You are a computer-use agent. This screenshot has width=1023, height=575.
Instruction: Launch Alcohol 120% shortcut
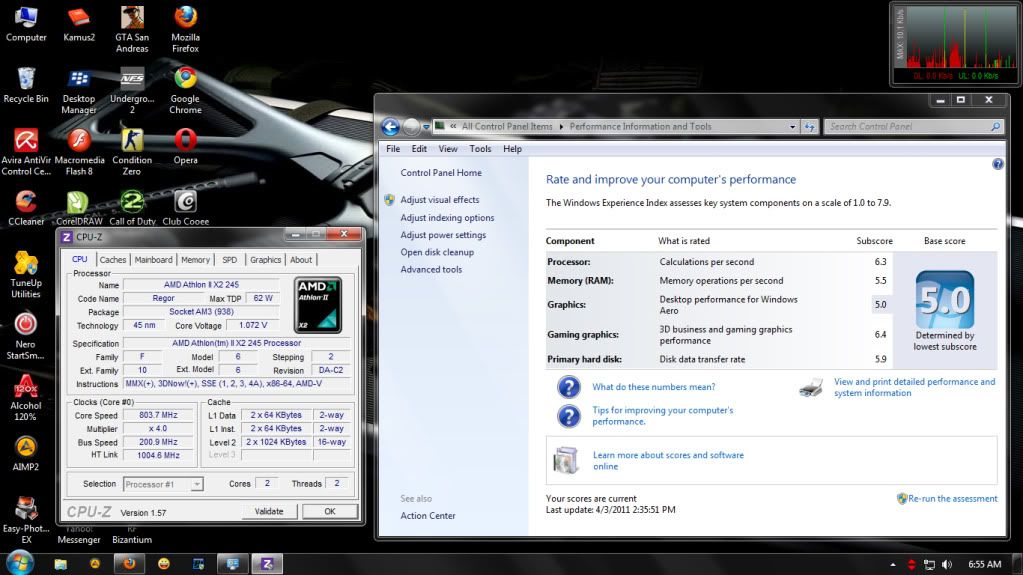coord(26,397)
